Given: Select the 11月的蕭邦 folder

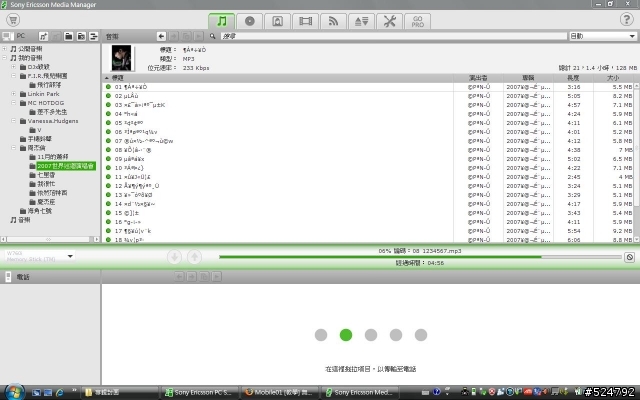Looking at the screenshot, I should point(53,157).
